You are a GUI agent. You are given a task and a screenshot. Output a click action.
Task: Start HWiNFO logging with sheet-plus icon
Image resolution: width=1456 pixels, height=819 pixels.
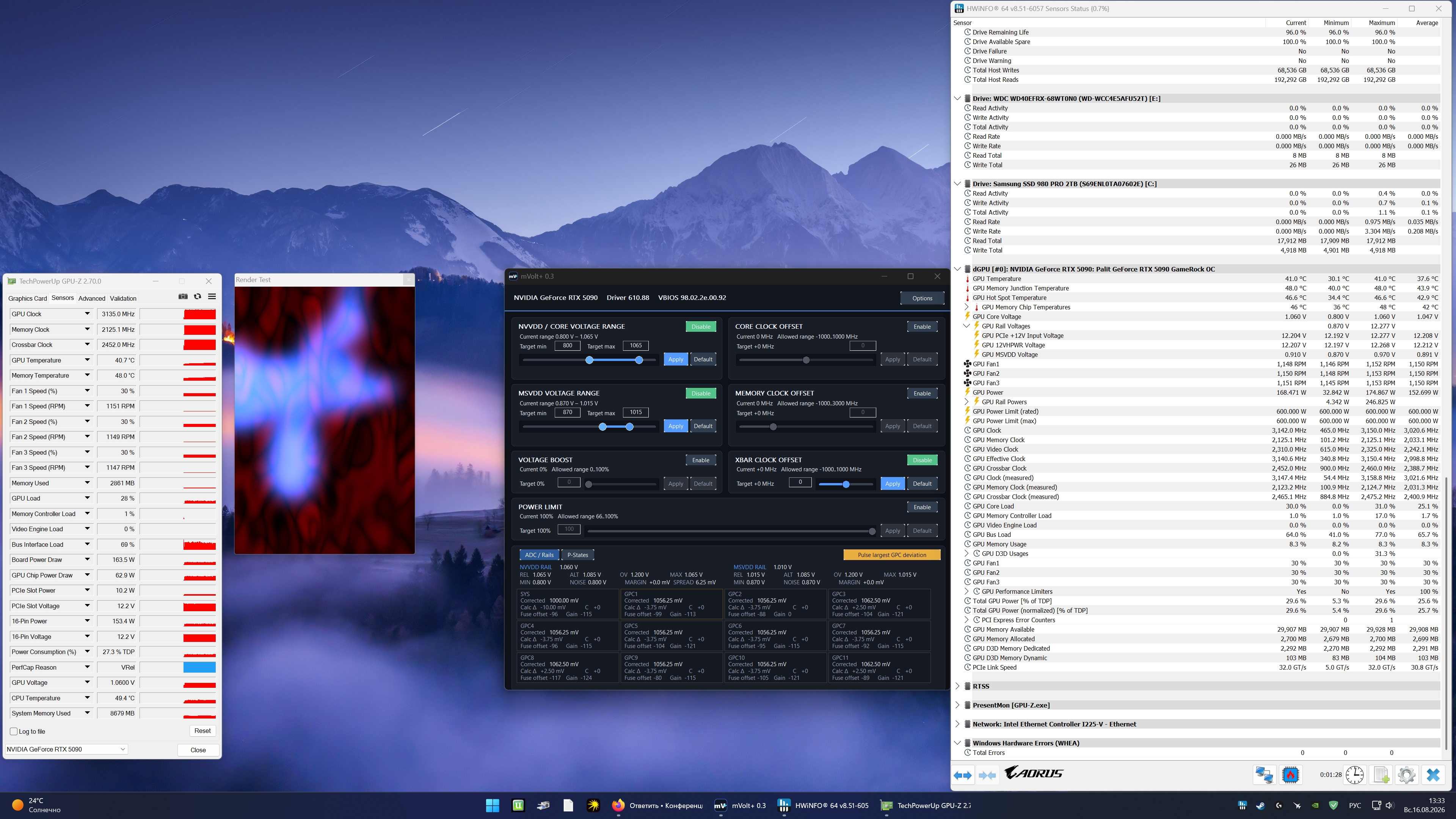[x=1381, y=774]
